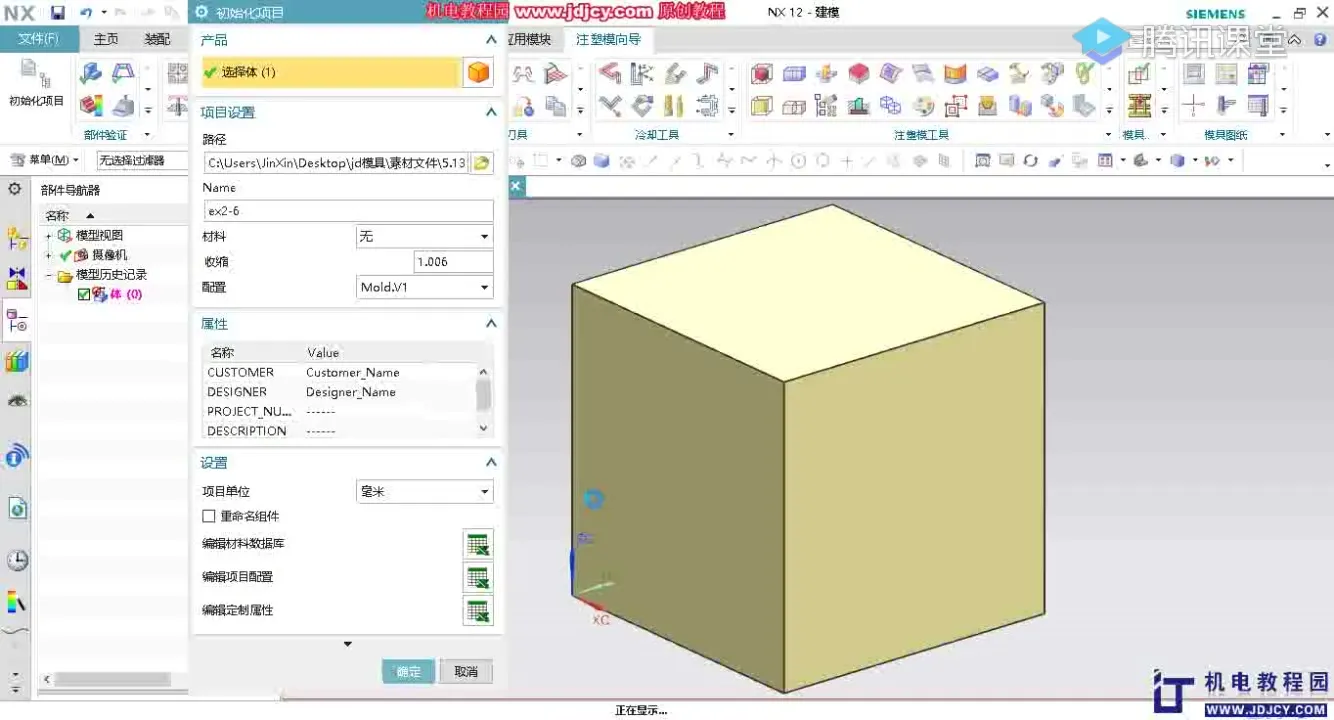Screen dimensions: 1334x720
Task: Toggle the 体 (0) body checkbox
Action: point(84,294)
